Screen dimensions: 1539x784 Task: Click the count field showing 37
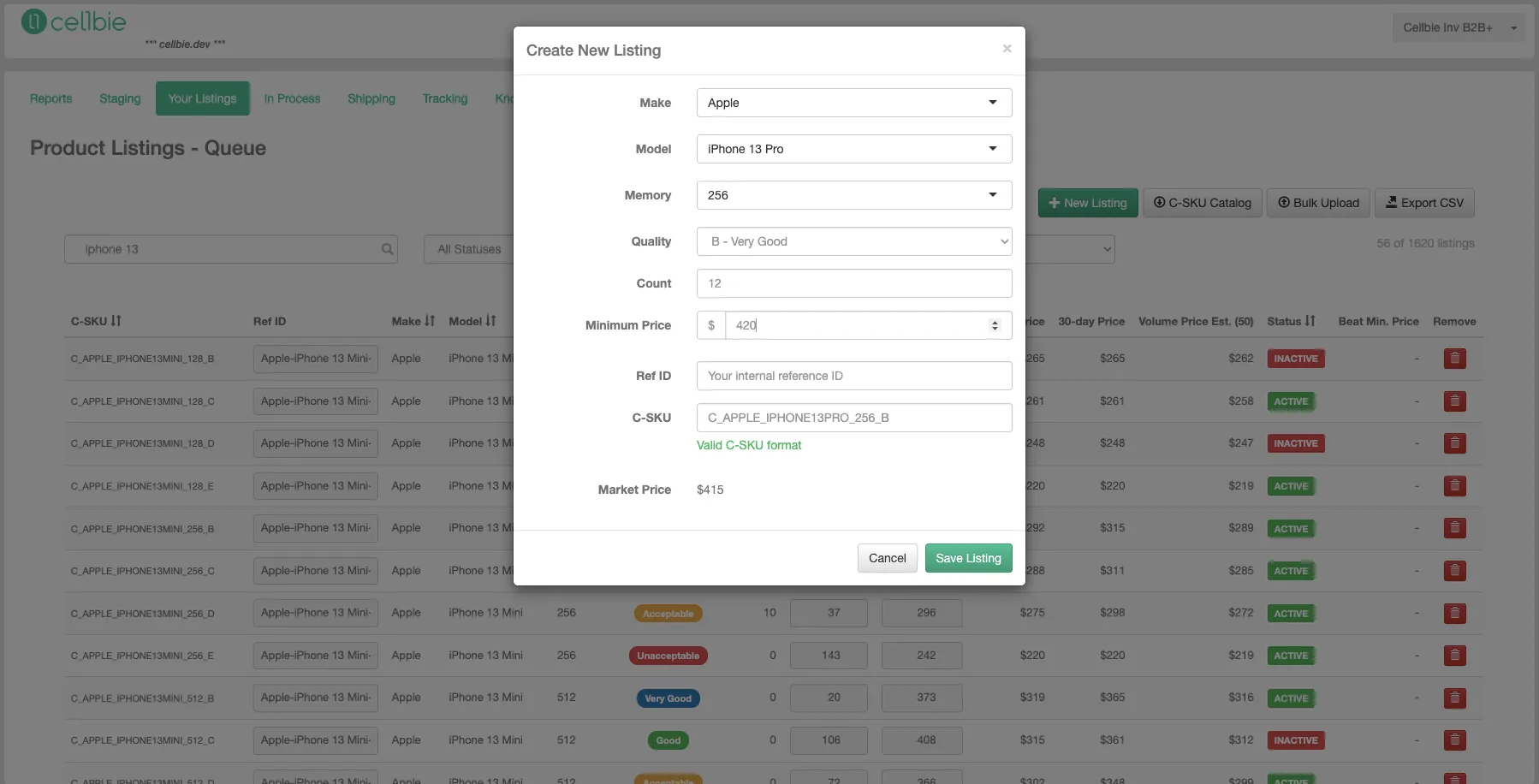[x=829, y=613]
